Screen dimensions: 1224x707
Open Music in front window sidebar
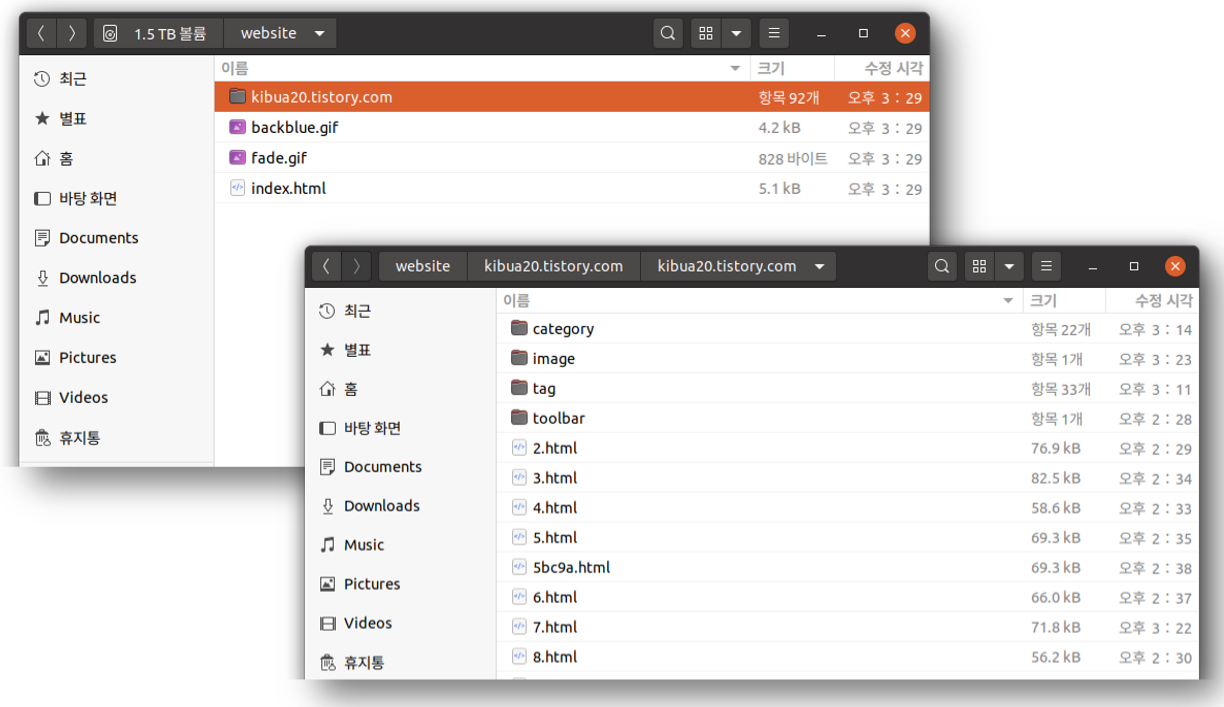tap(401, 545)
